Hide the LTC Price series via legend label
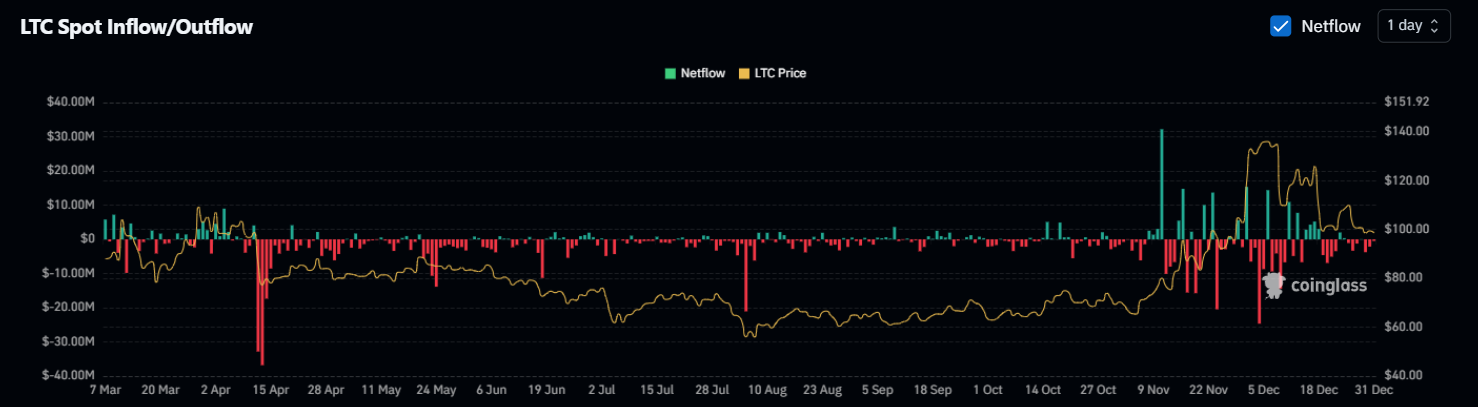 pos(780,73)
